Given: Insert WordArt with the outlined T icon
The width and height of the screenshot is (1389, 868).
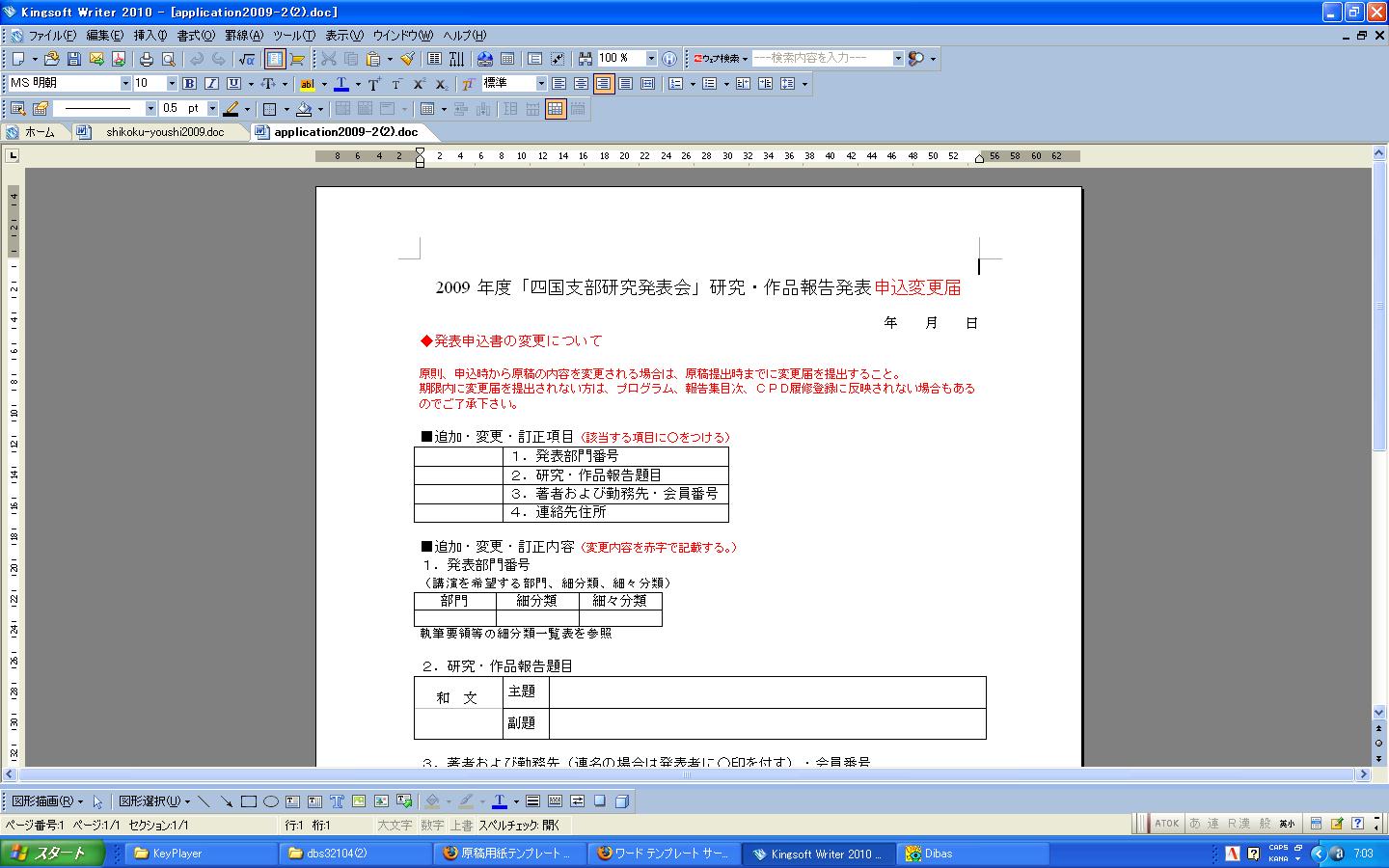Looking at the screenshot, I should click(337, 801).
